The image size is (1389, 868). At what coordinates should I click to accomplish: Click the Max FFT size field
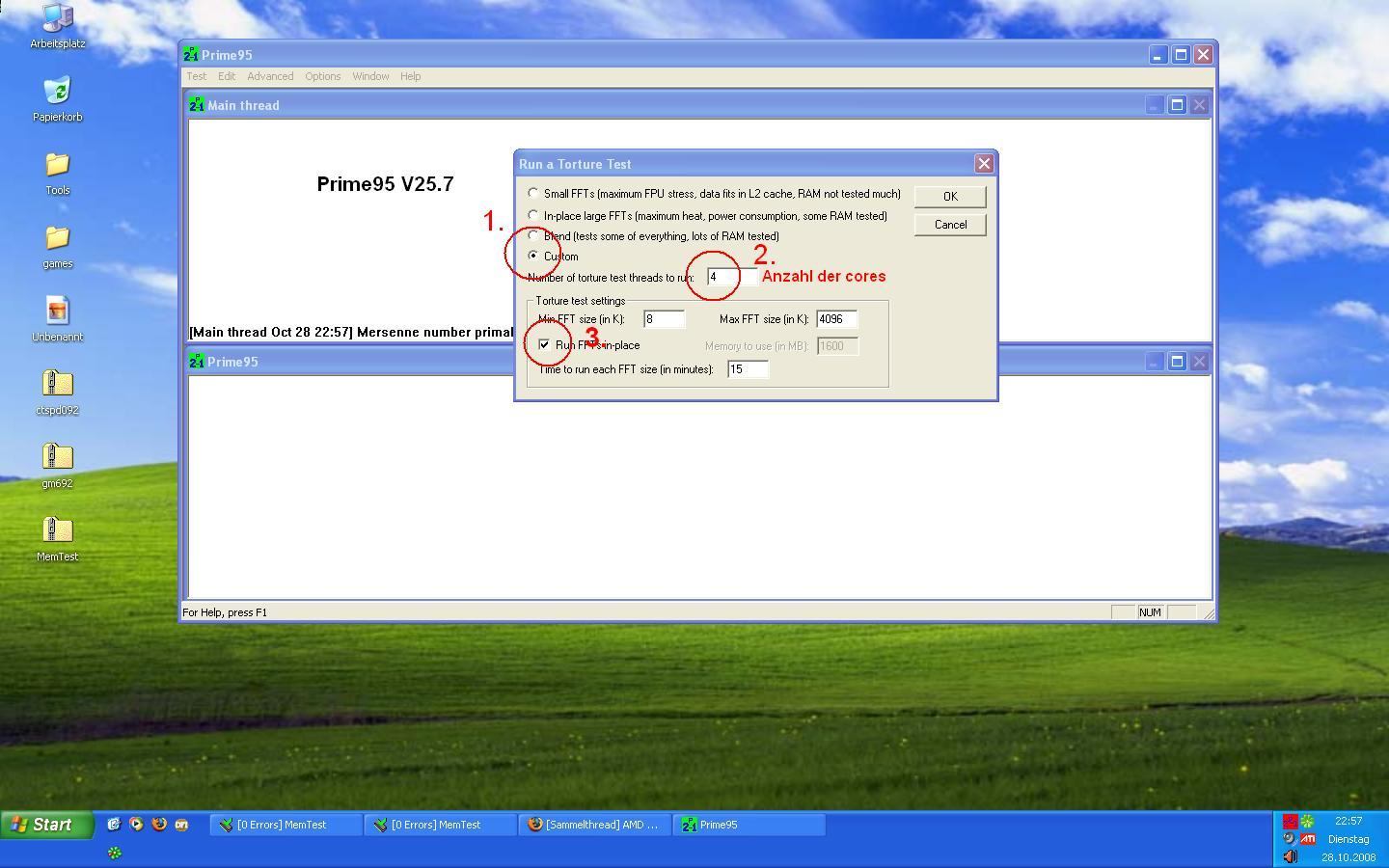[x=836, y=319]
